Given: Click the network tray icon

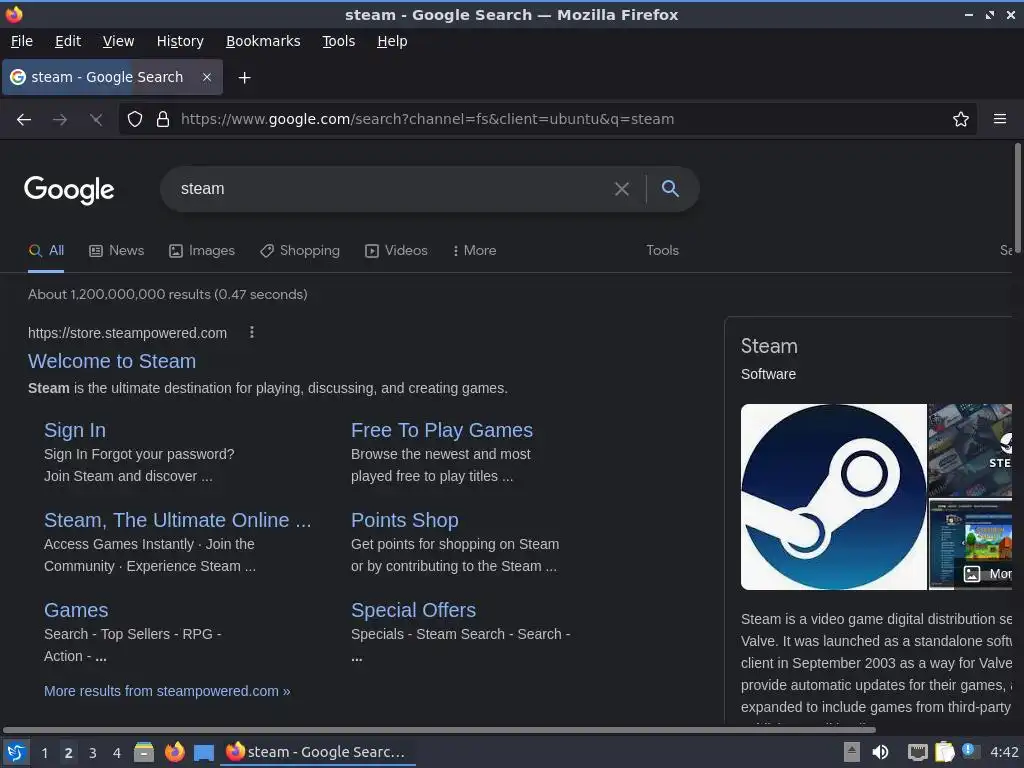Looking at the screenshot, I should click(918, 753).
